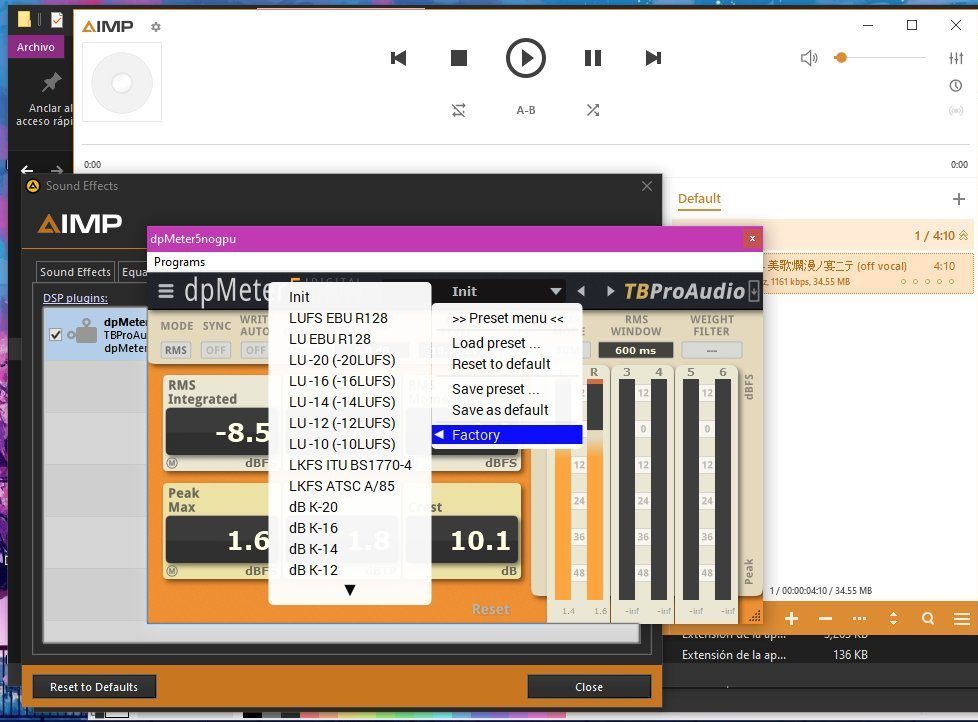Switch to Sound Effects tab
978x722 pixels.
(75, 272)
